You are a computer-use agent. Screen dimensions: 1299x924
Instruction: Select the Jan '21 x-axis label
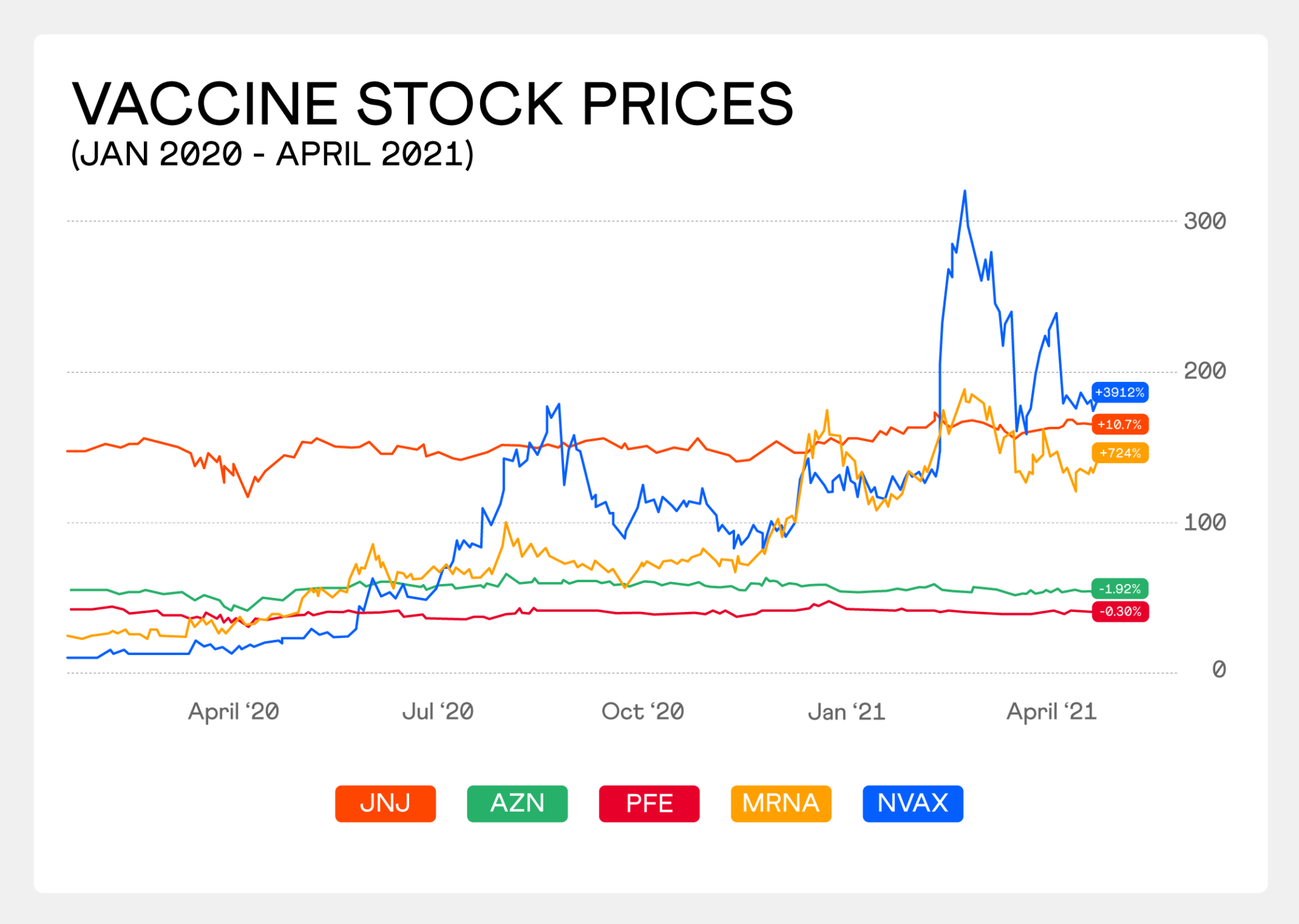[846, 712]
